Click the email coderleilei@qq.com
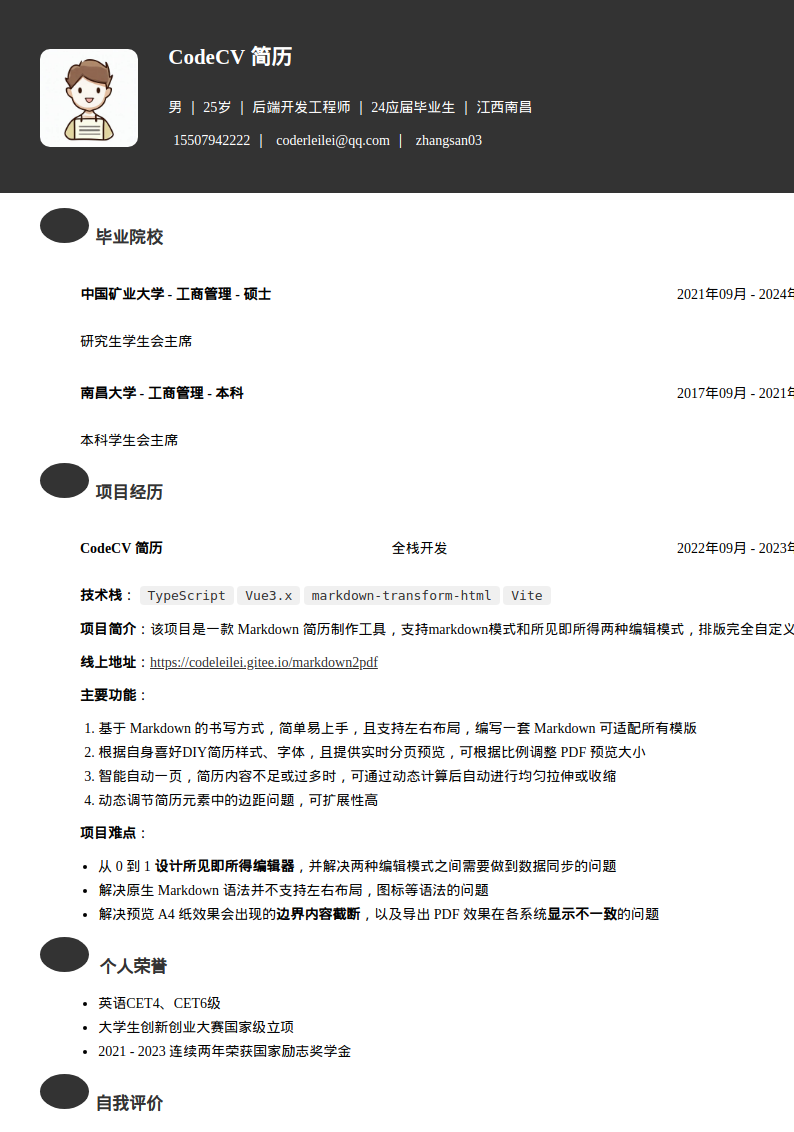Viewport: 794px width, 1132px height. pyautogui.click(x=333, y=140)
